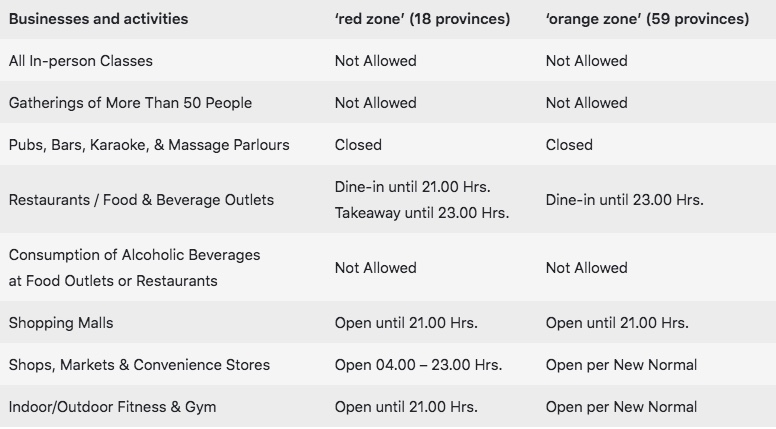Click 'Shops, Markets & Convenience Stores' label
776x429 pixels.
(139, 365)
